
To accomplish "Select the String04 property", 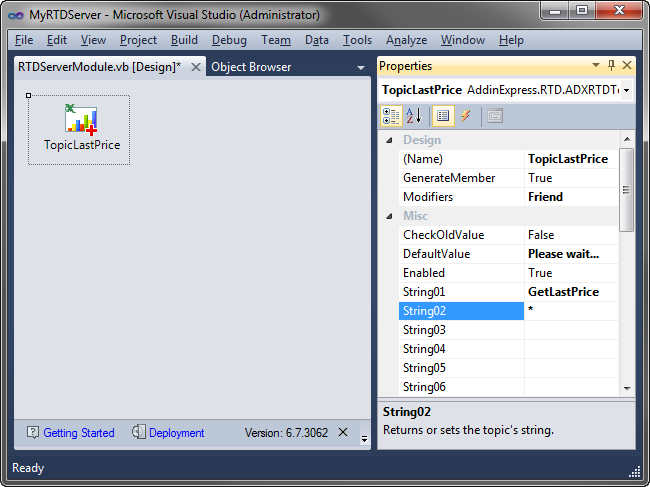I will [x=461, y=349].
